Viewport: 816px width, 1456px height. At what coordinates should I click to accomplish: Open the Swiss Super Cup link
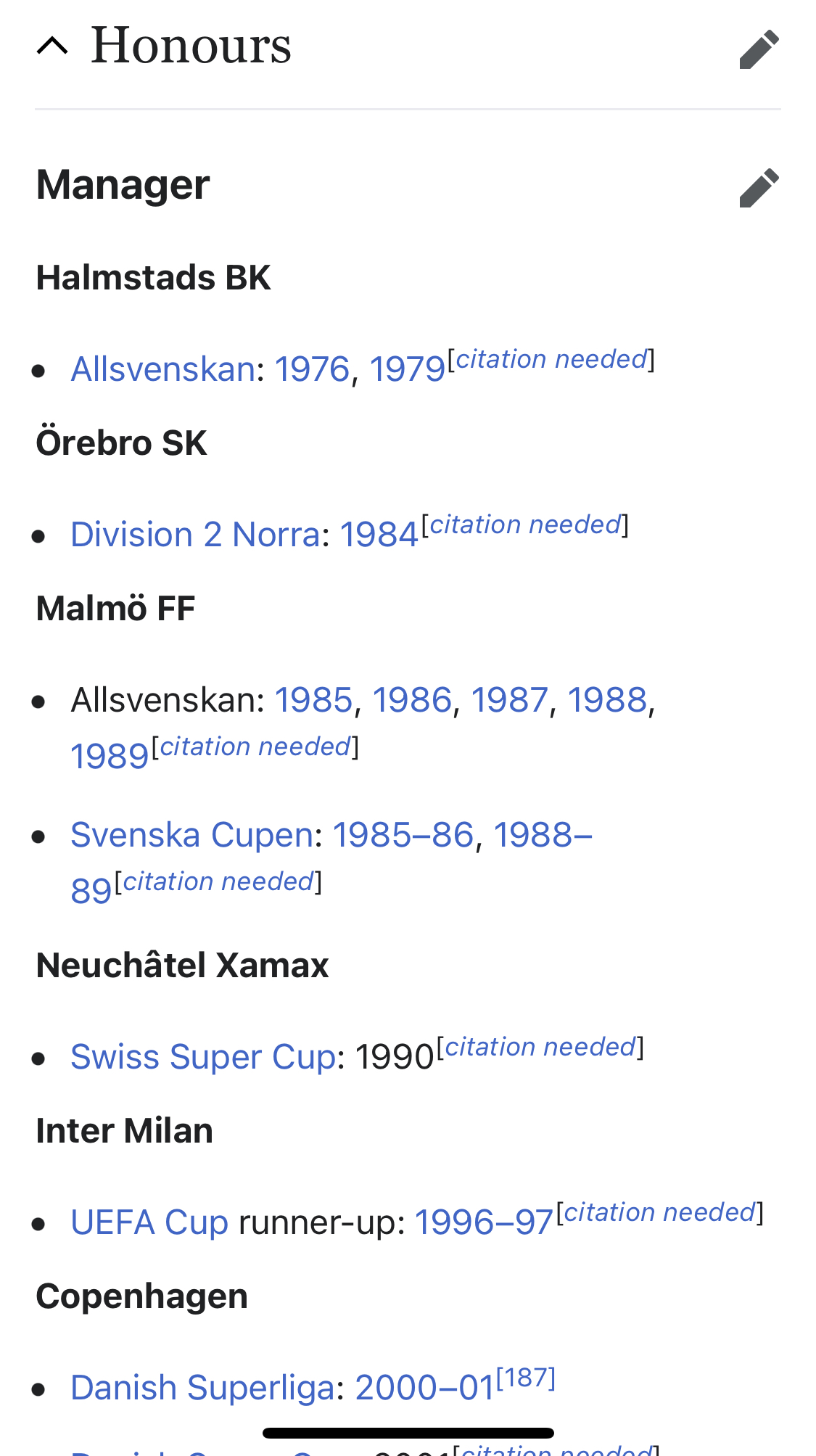click(203, 1057)
